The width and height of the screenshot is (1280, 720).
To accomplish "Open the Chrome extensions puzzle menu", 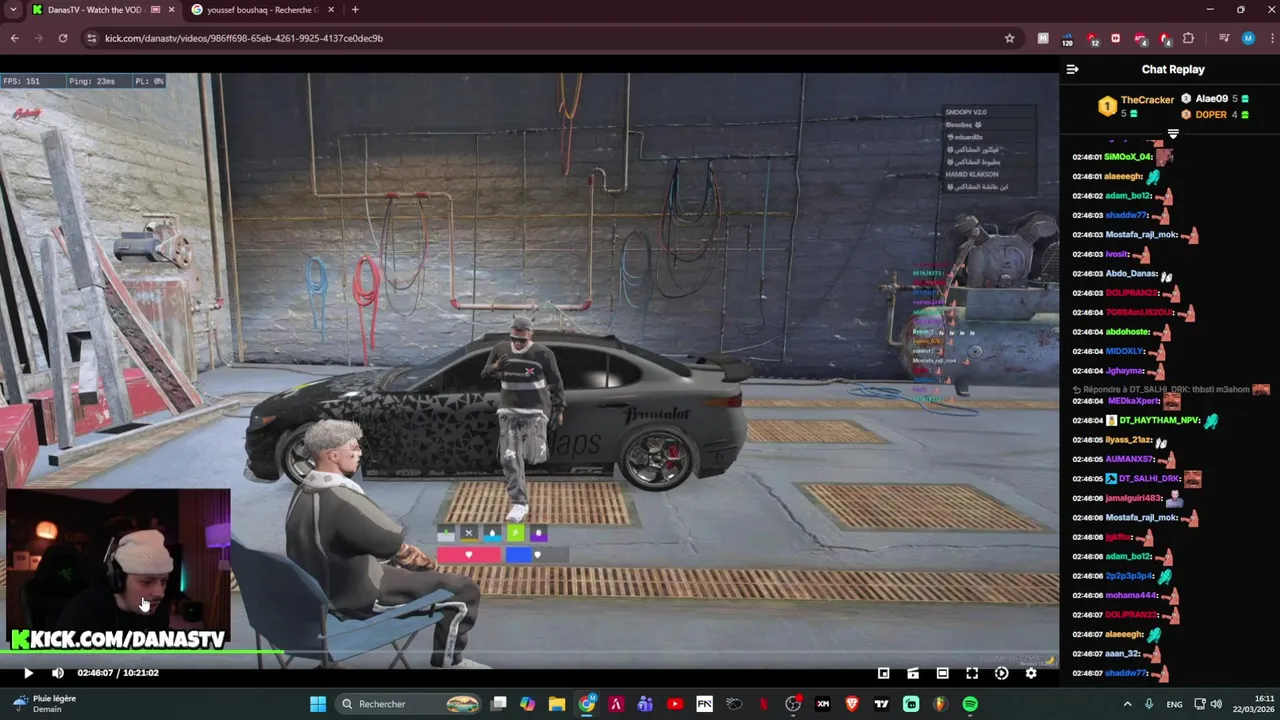I will (1188, 38).
